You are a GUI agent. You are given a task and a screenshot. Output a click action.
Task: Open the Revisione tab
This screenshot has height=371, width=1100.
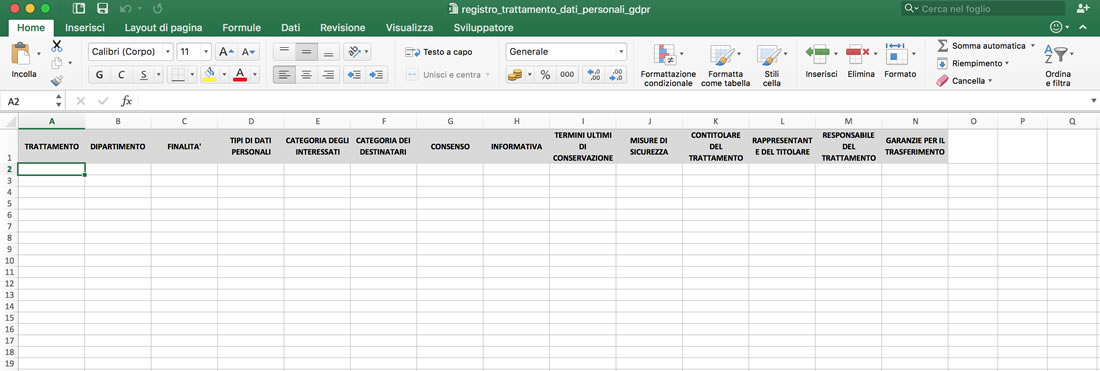342,28
